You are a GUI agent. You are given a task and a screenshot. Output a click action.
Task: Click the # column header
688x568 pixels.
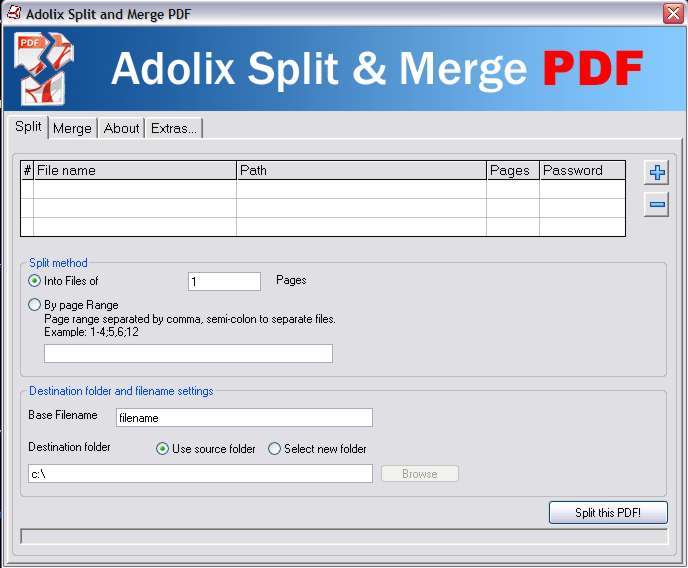(27, 170)
